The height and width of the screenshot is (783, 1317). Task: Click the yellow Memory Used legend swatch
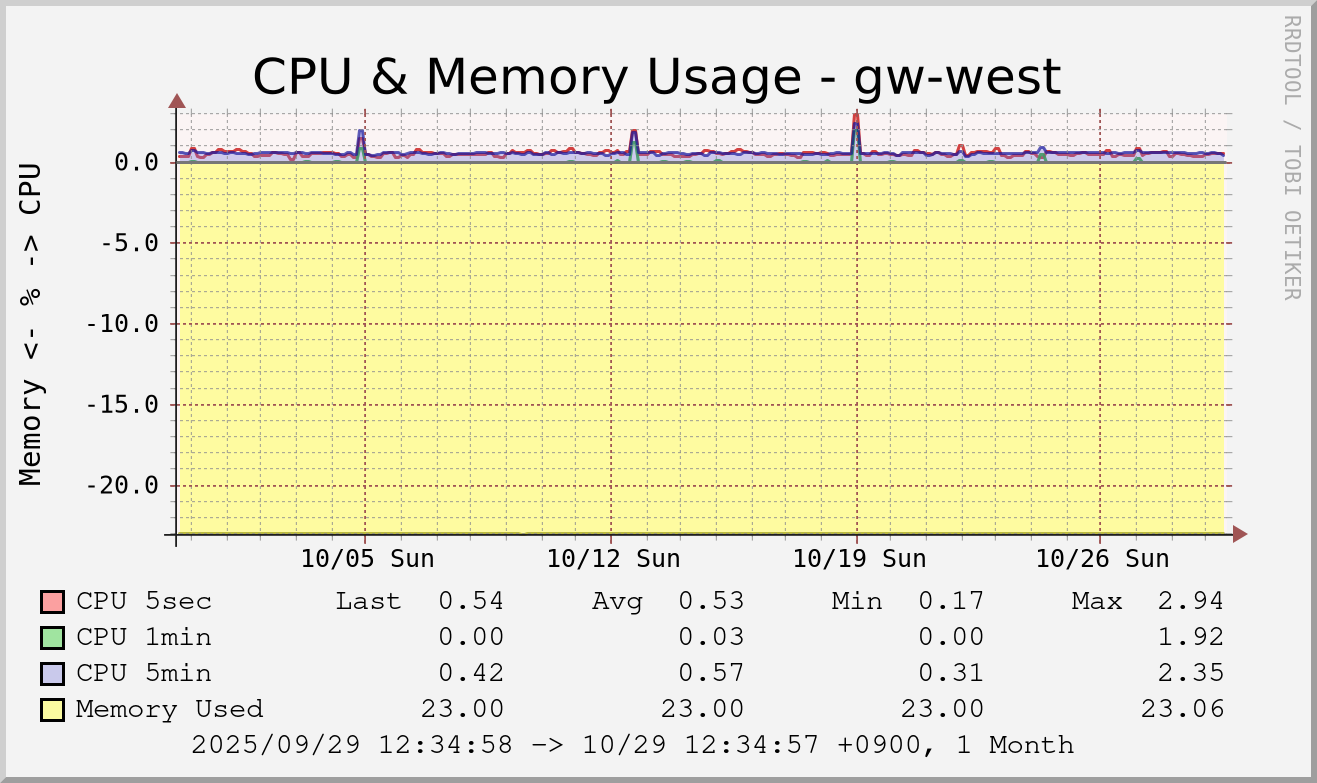click(x=53, y=710)
